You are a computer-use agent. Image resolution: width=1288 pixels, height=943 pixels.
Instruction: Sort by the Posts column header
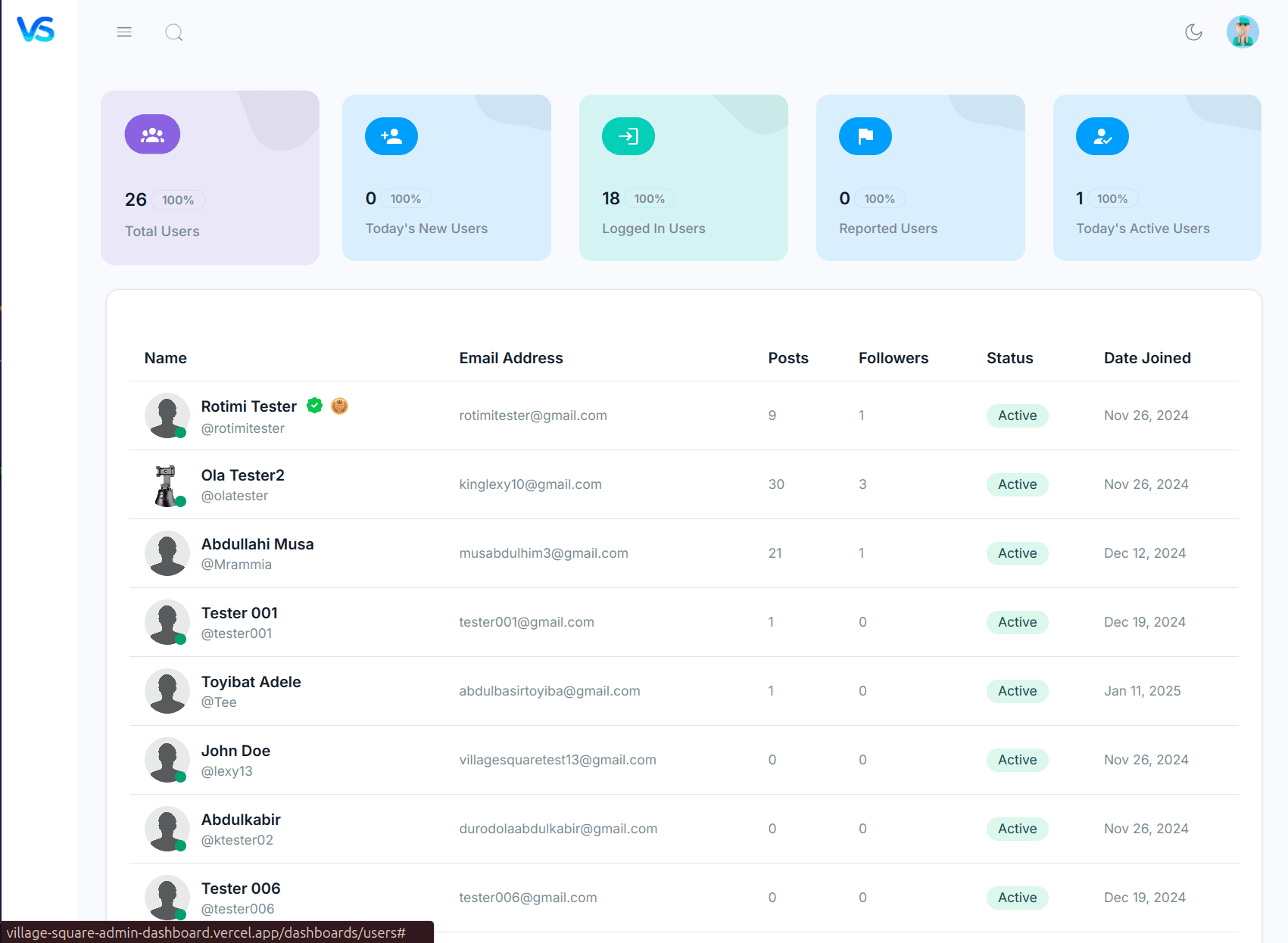point(787,358)
